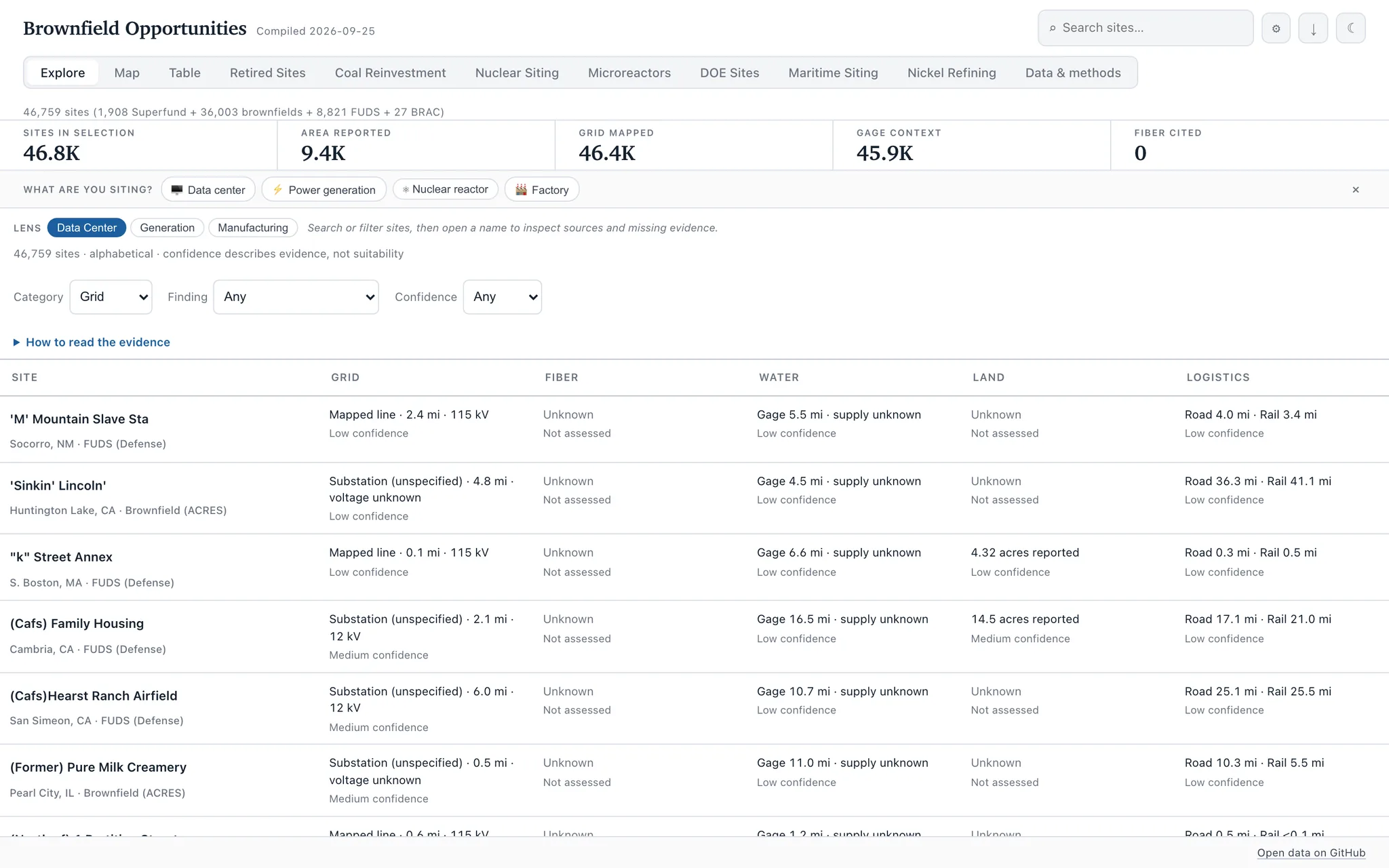Image resolution: width=1389 pixels, height=868 pixels.
Task: Toggle dark mode moon icon
Action: tap(1350, 28)
